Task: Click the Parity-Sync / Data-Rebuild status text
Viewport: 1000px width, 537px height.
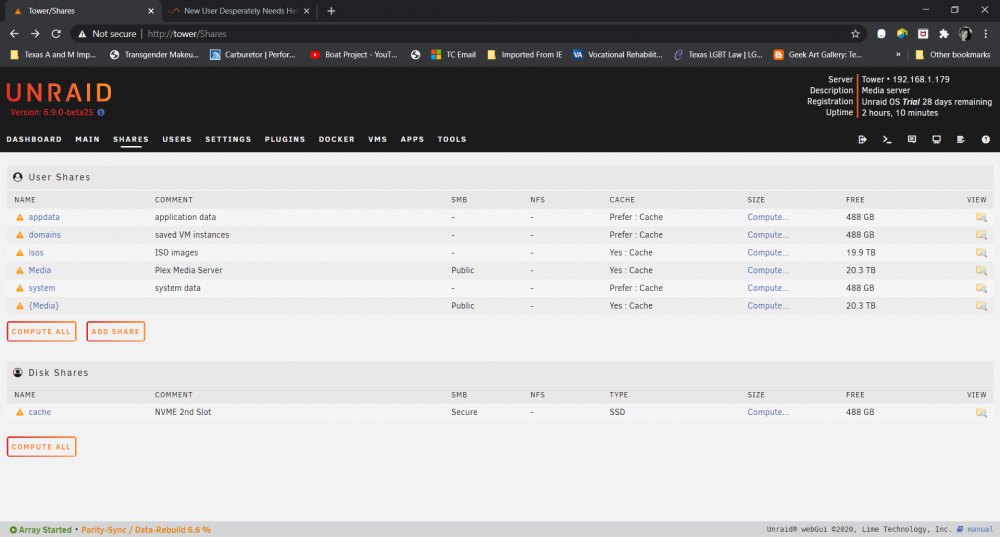Action: [x=146, y=530]
